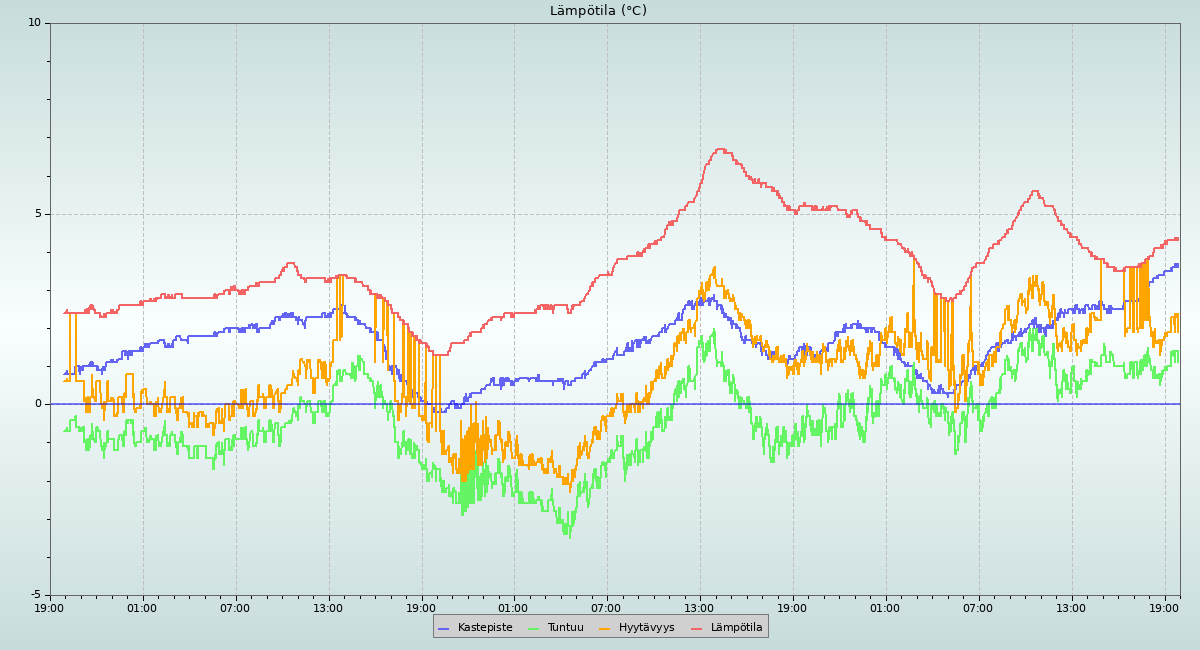The height and width of the screenshot is (650, 1200).
Task: Click the highest peak of the red temperature line
Action: (x=720, y=149)
